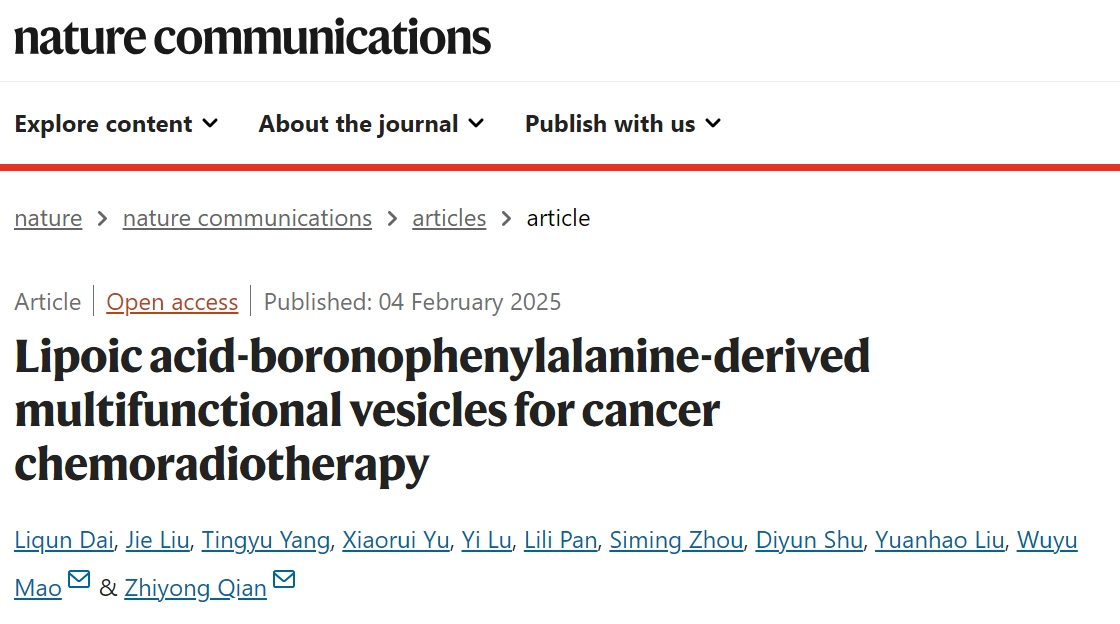Open the nature communications breadcrumb link
1120x624 pixels.
point(247,218)
